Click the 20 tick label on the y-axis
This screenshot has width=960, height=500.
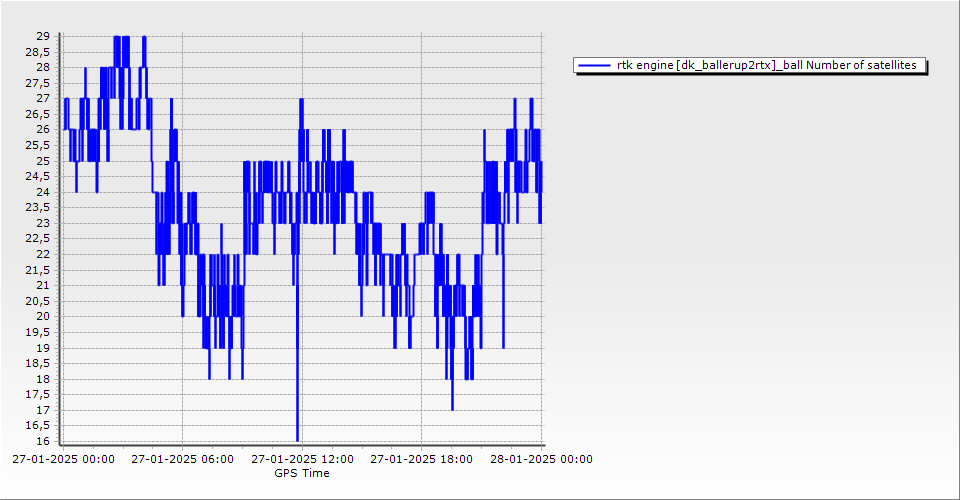[43, 316]
